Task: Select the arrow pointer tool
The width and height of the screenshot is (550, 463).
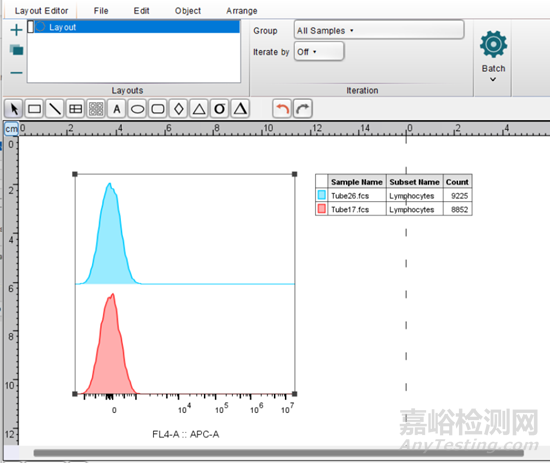Action: 14,109
